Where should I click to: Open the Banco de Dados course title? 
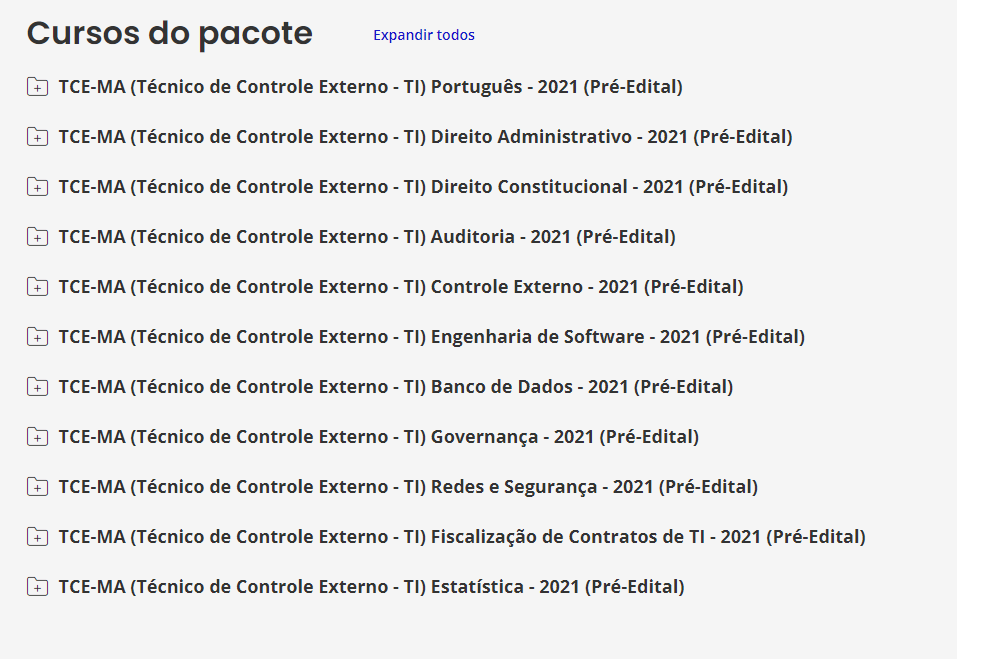click(x=396, y=387)
